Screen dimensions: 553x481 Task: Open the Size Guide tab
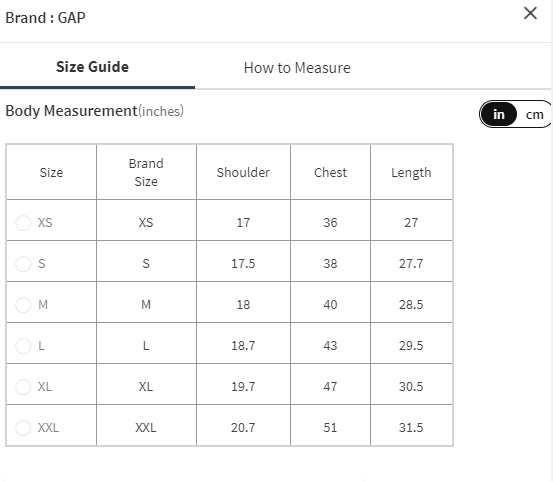(x=92, y=67)
